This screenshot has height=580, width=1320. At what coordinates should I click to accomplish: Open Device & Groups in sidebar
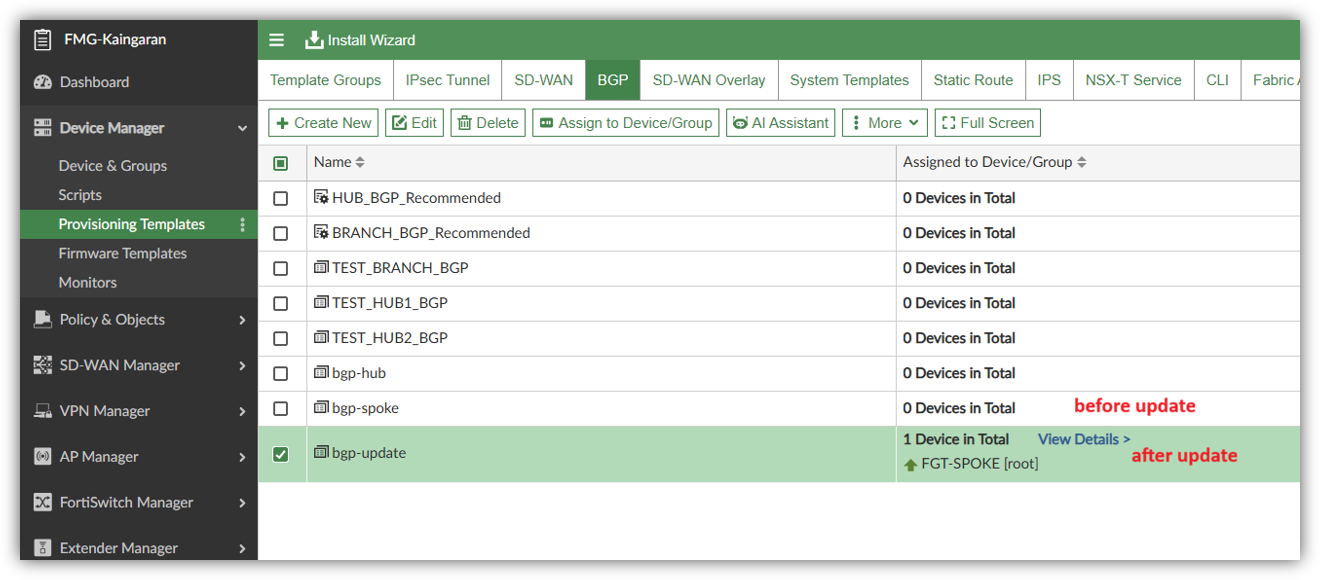tap(113, 166)
